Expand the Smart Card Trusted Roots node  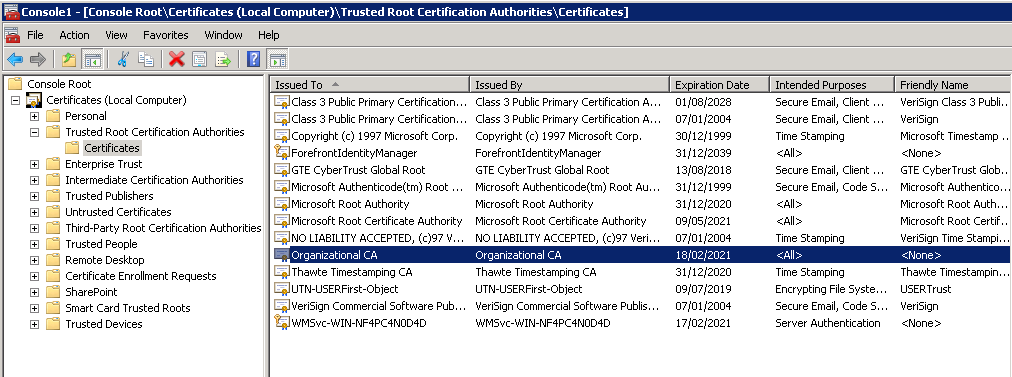(x=34, y=309)
